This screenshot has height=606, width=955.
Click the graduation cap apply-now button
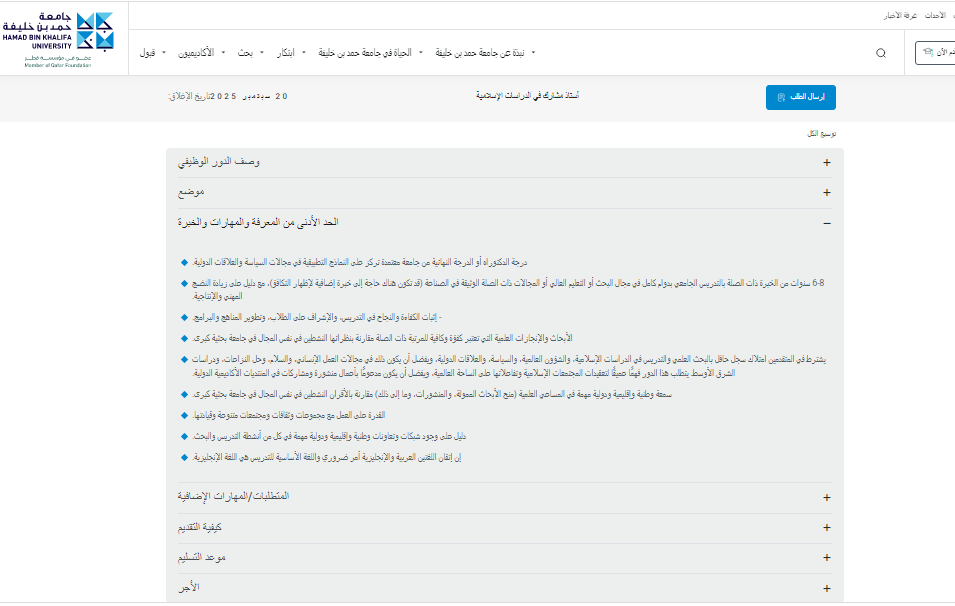[x=936, y=52]
